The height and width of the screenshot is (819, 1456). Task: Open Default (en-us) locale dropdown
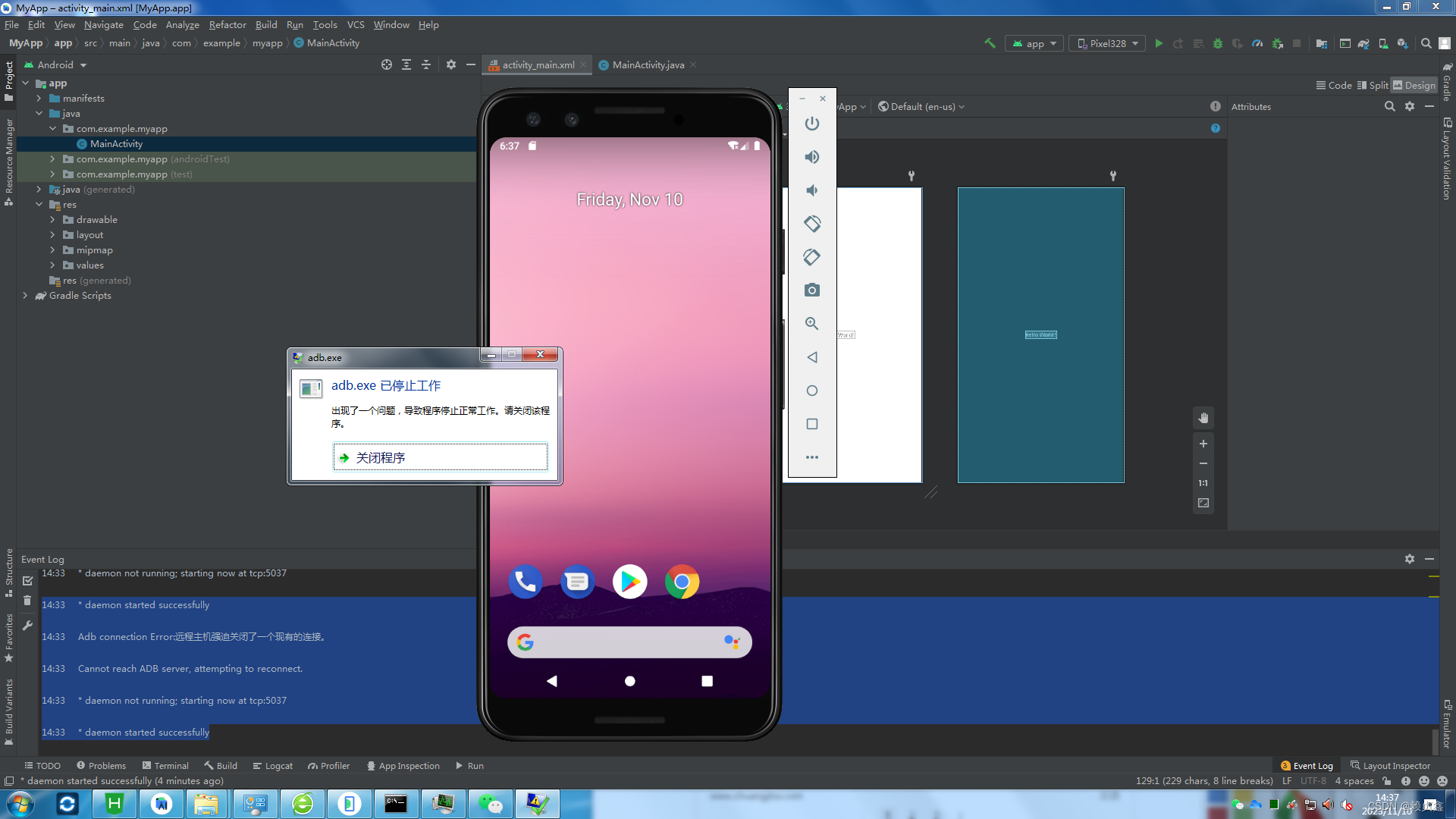(921, 106)
